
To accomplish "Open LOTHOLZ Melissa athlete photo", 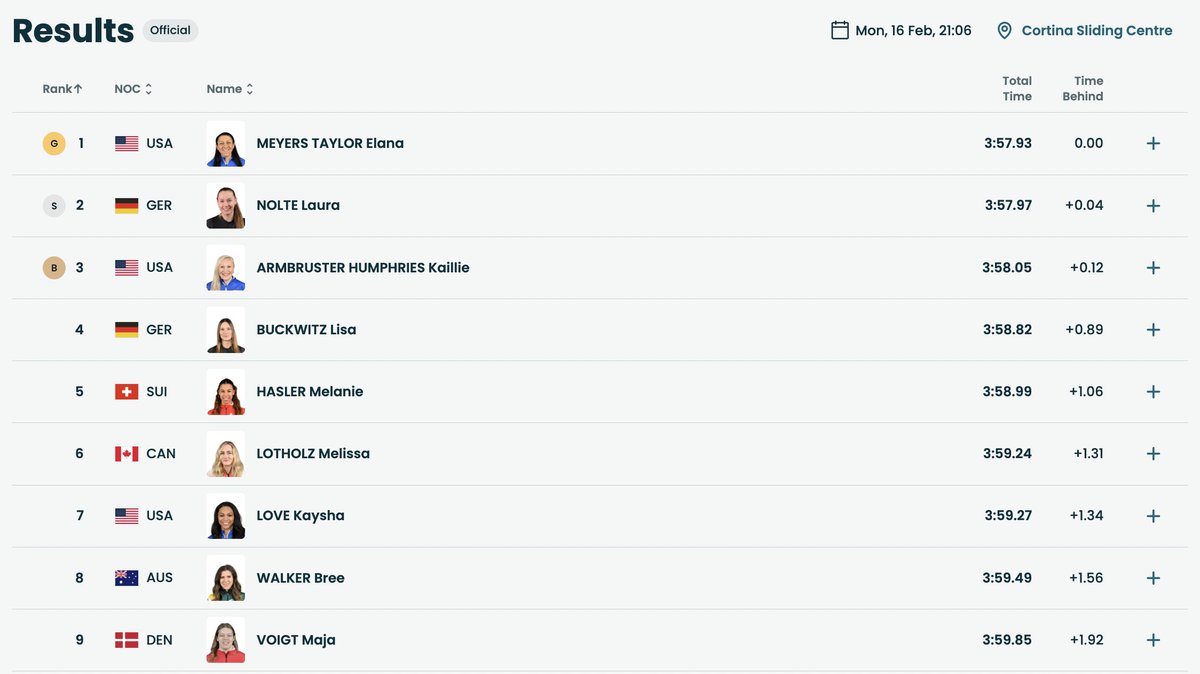I will [226, 454].
